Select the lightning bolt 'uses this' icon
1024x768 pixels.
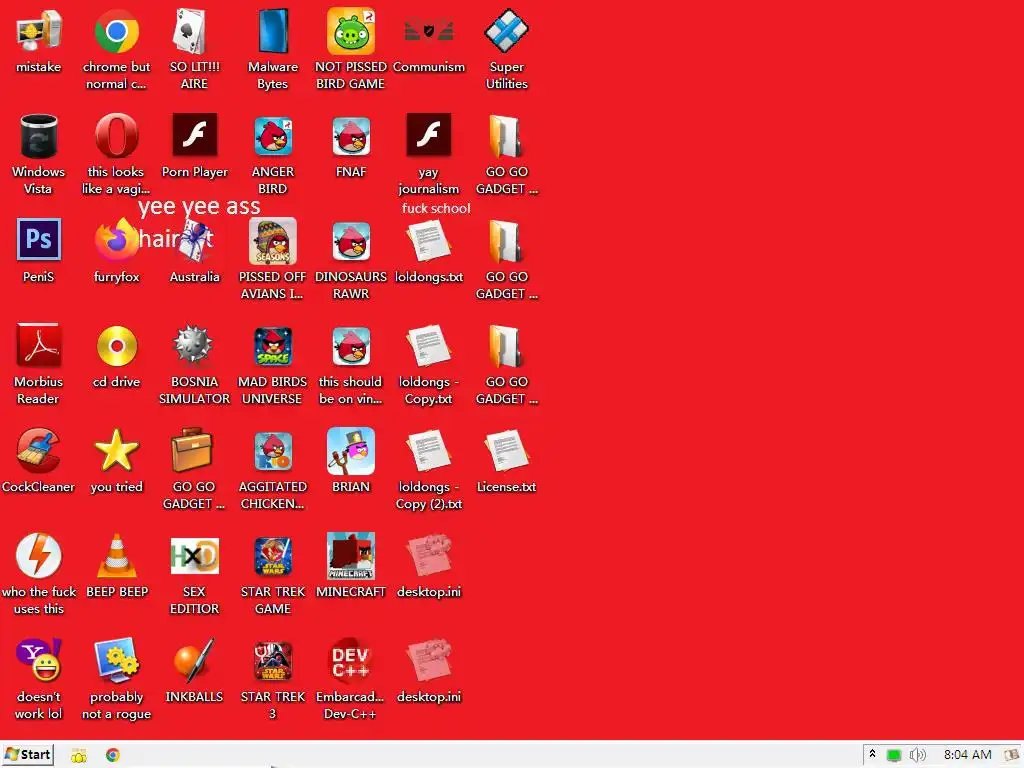39,556
